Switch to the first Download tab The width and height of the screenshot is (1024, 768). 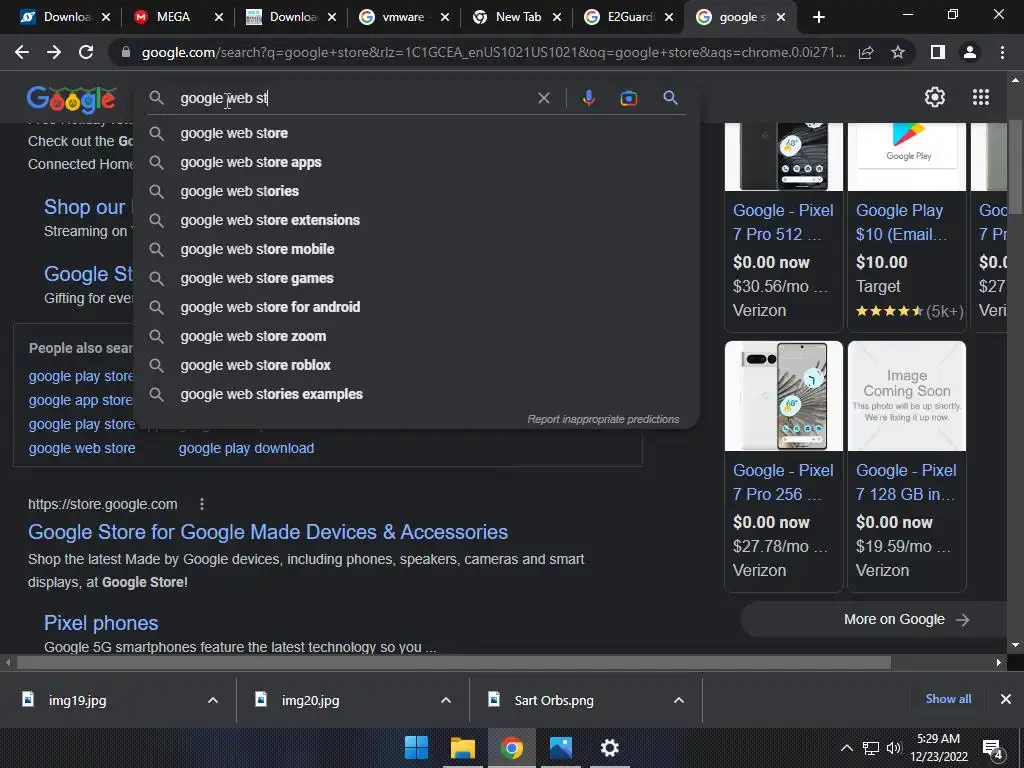tap(65, 18)
